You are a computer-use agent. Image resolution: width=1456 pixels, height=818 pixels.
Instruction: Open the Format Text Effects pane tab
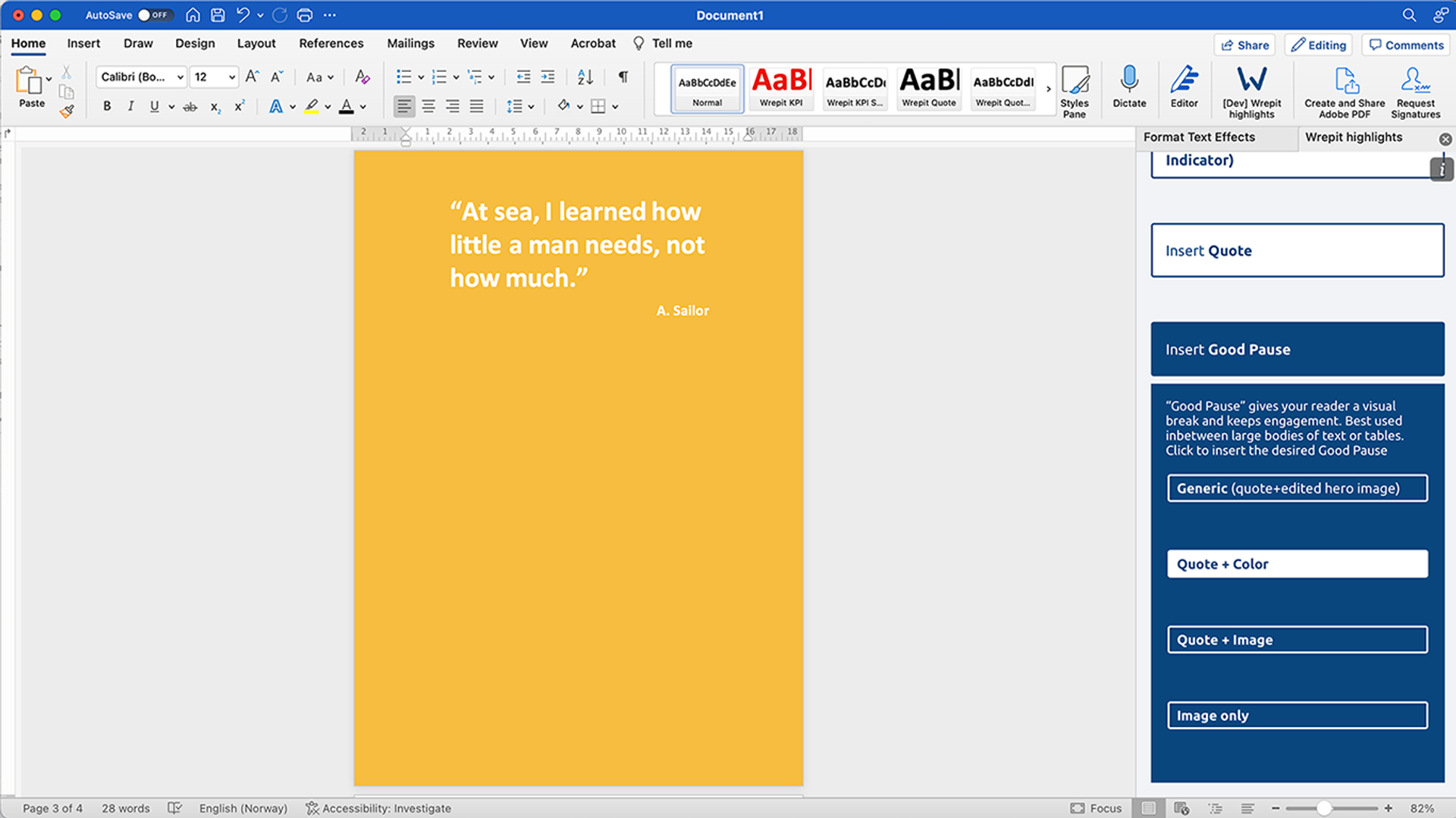pos(1198,137)
